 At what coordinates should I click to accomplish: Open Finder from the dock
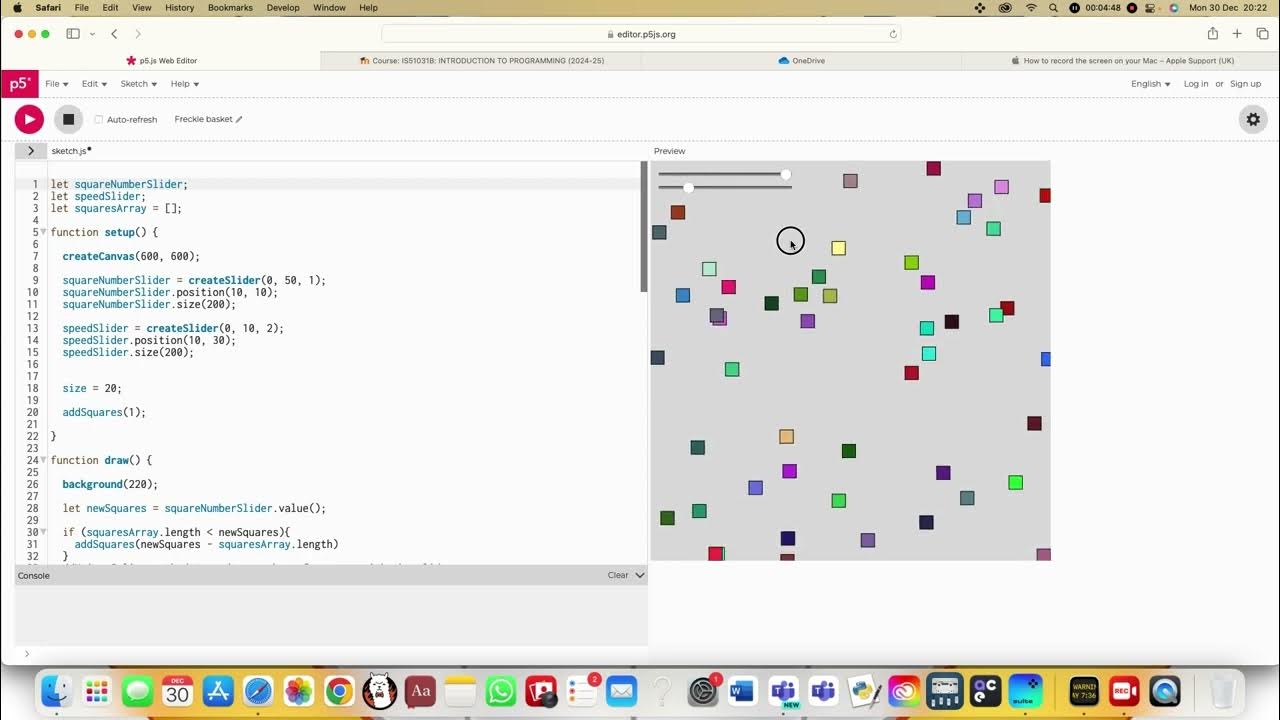57,691
